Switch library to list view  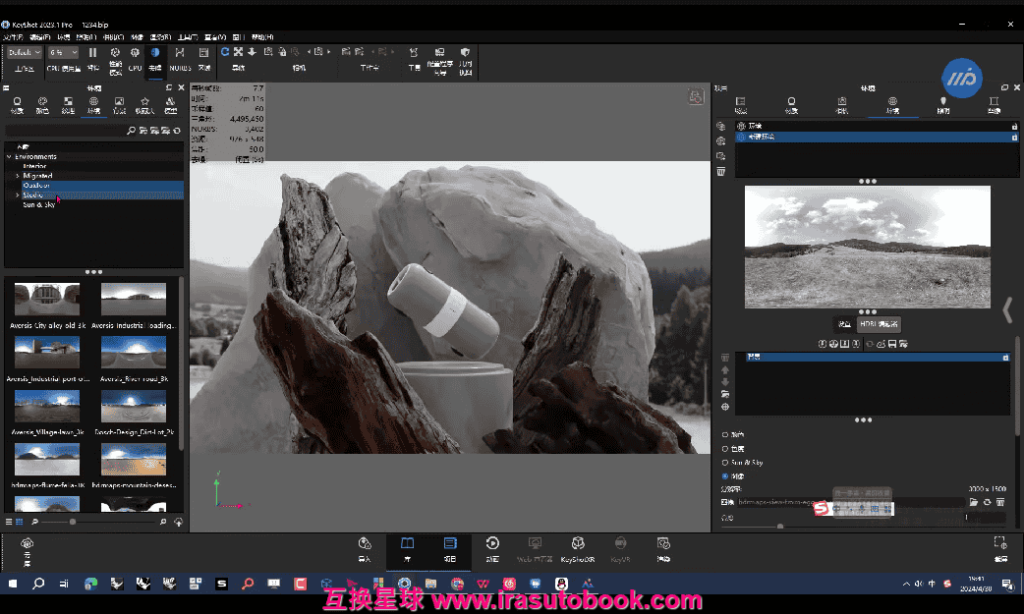point(9,522)
